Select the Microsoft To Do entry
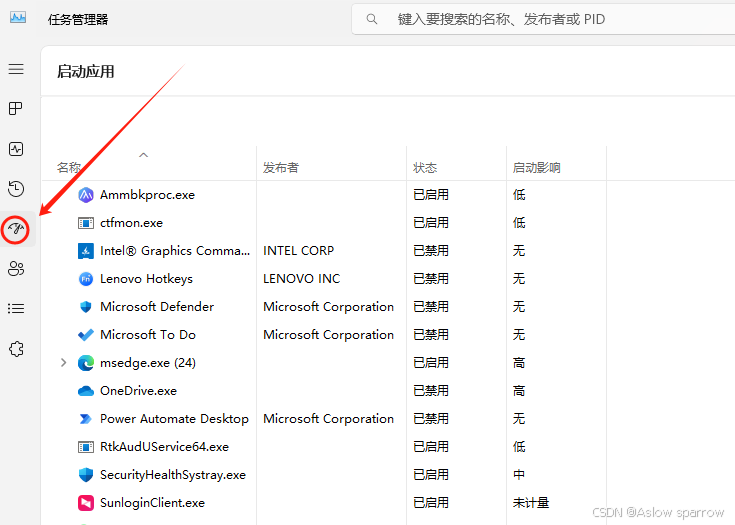This screenshot has height=525, width=735. pyautogui.click(x=148, y=335)
